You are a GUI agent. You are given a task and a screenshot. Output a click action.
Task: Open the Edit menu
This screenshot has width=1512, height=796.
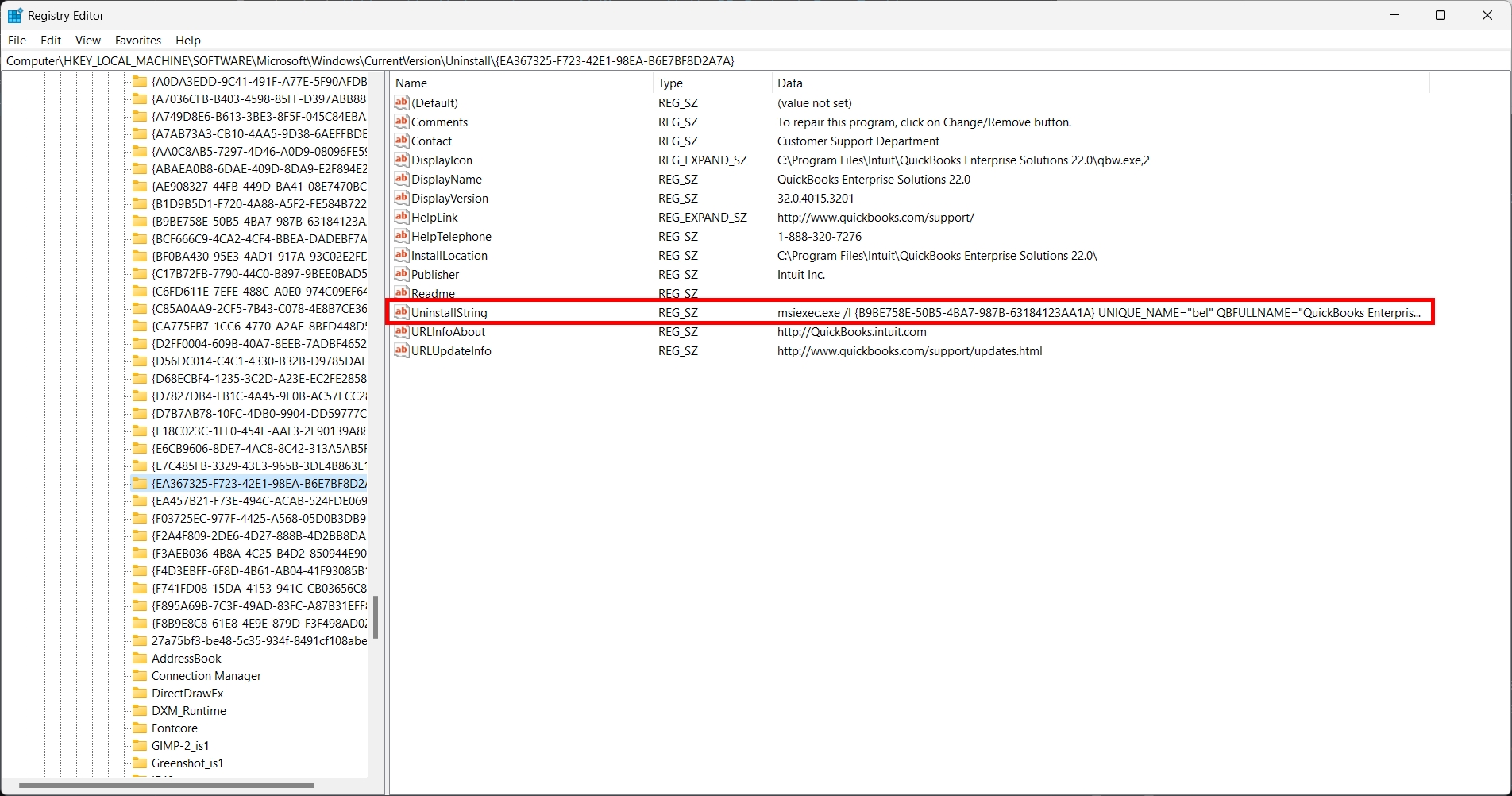pyautogui.click(x=50, y=40)
